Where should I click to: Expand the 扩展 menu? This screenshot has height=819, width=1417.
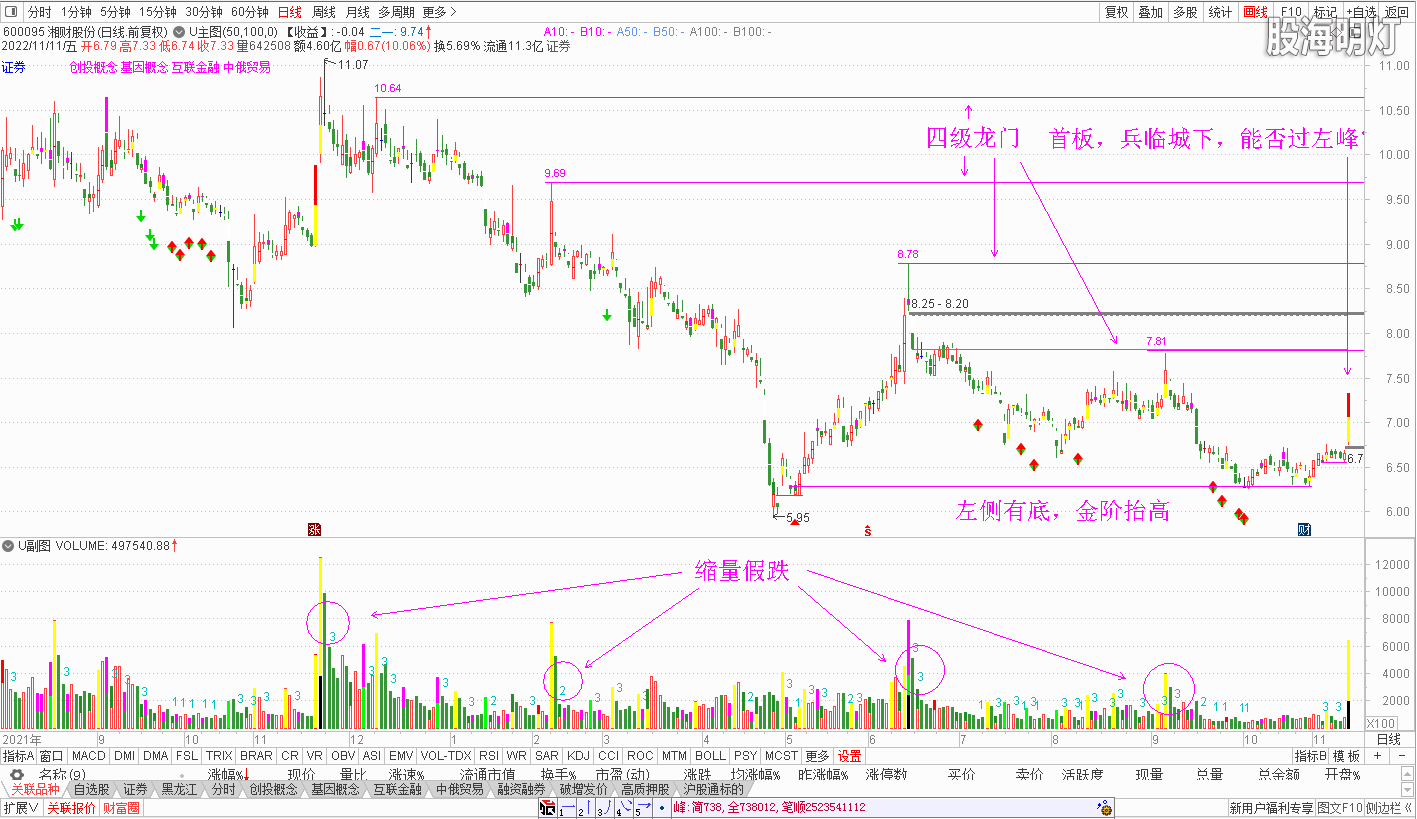click(x=20, y=807)
